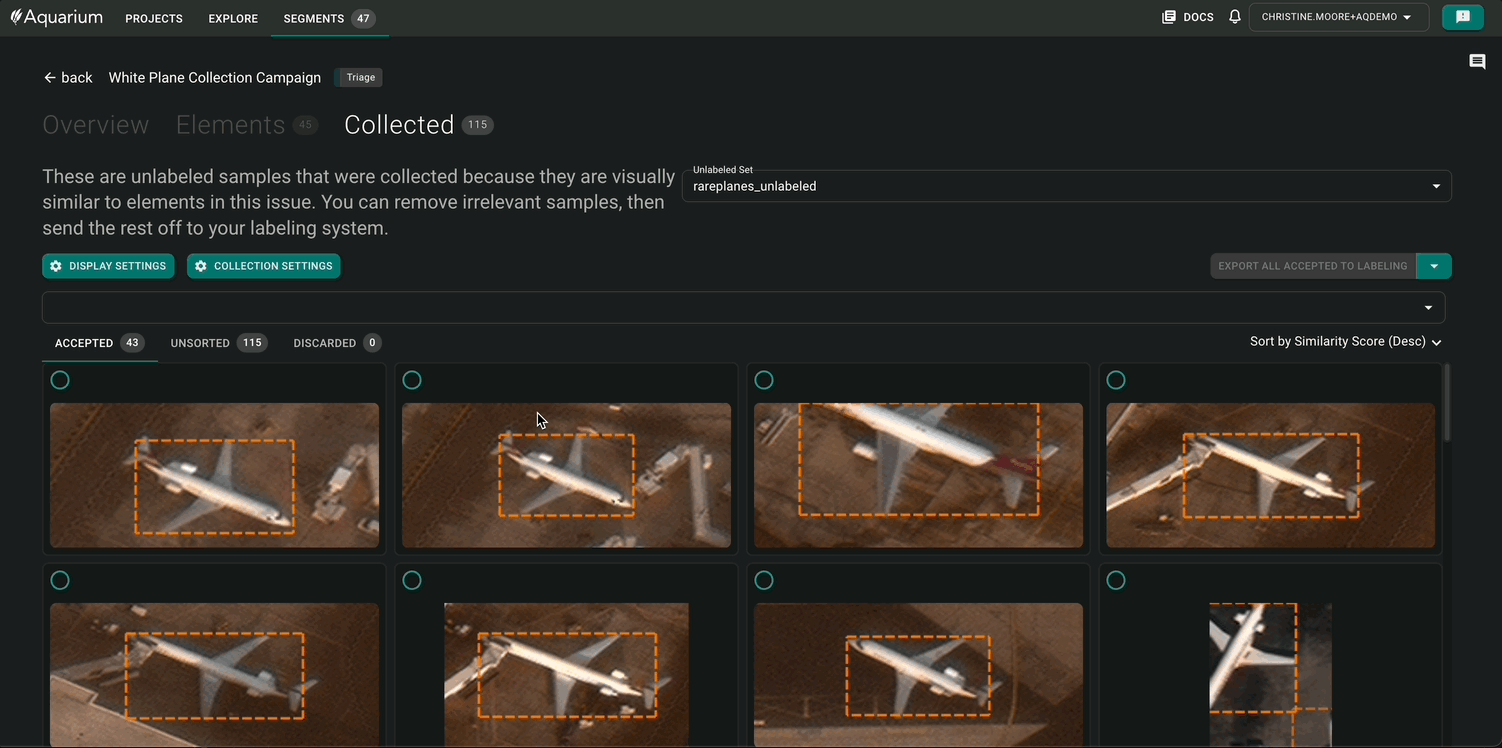Click the back arrow
This screenshot has width=1502, height=748.
50,78
